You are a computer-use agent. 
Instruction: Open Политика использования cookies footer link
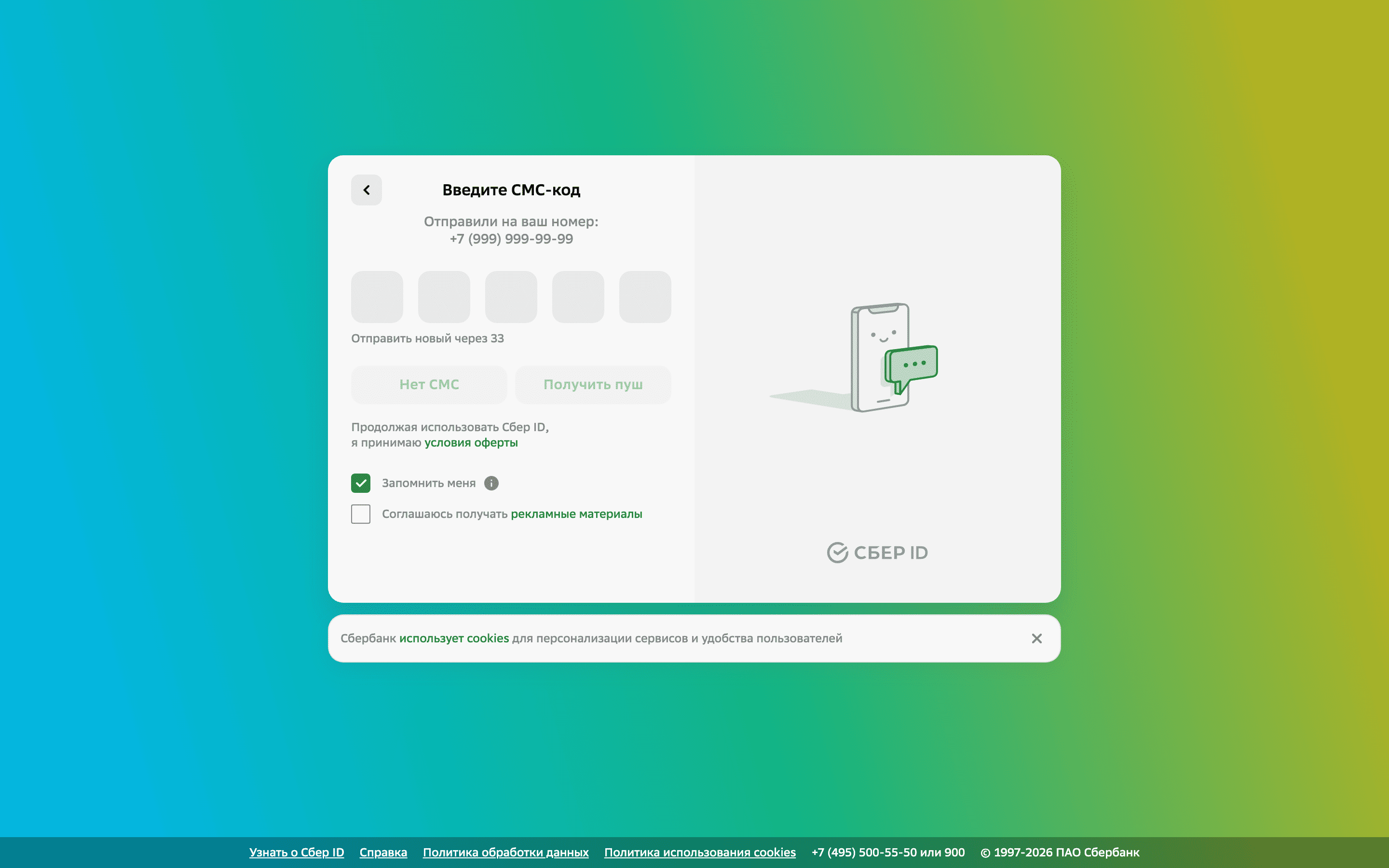pos(700,853)
